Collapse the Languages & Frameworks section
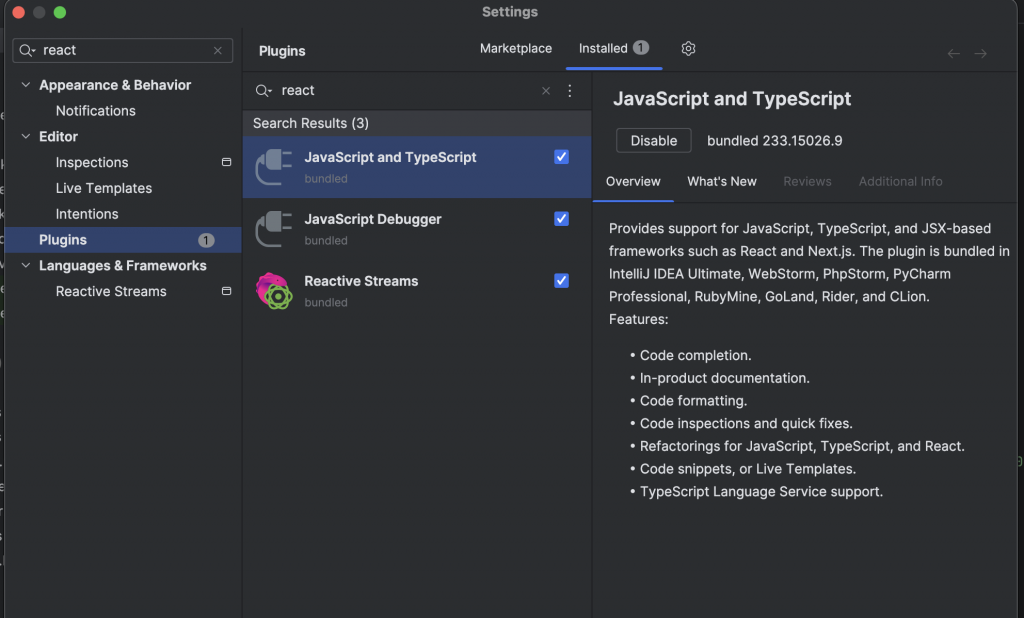 click(x=25, y=265)
